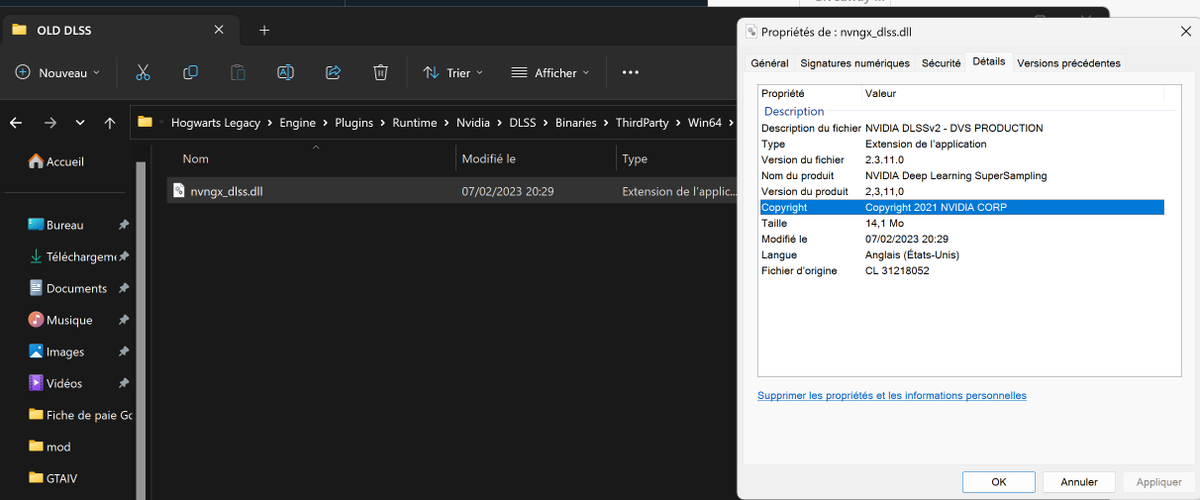Image resolution: width=1200 pixels, height=500 pixels.
Task: Select Fichier d'origine property row
Action: 961,270
